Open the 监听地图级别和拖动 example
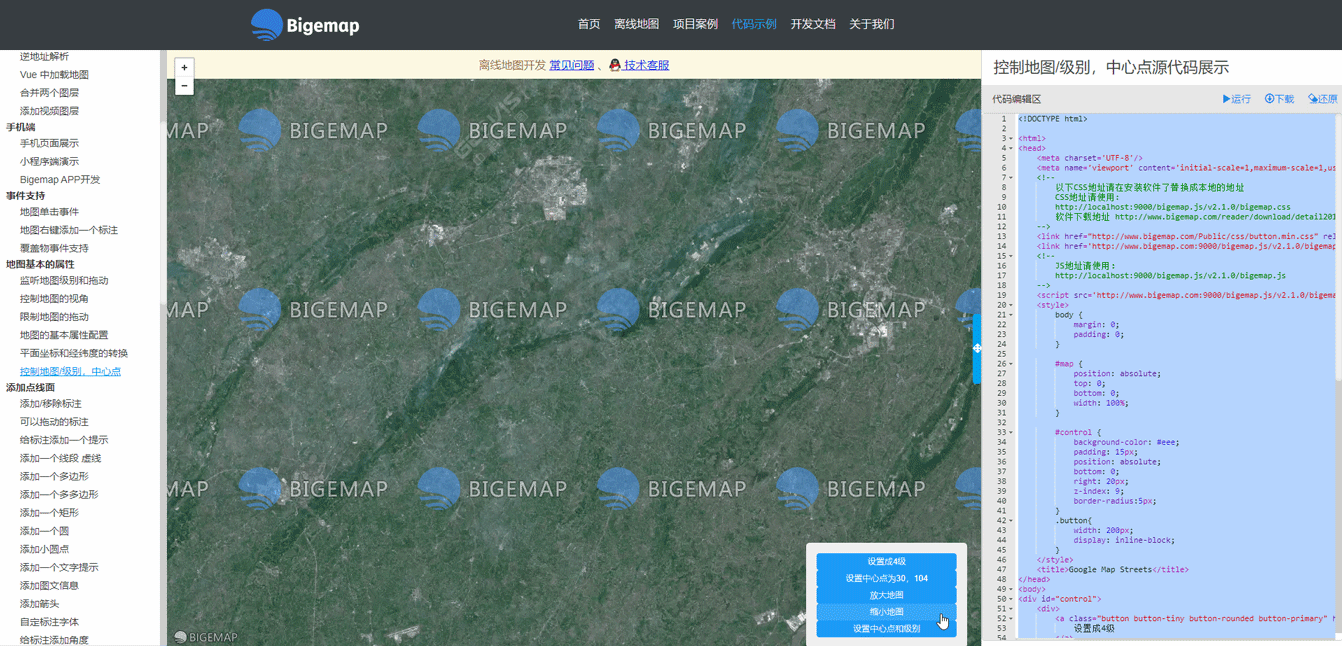 tap(64, 281)
